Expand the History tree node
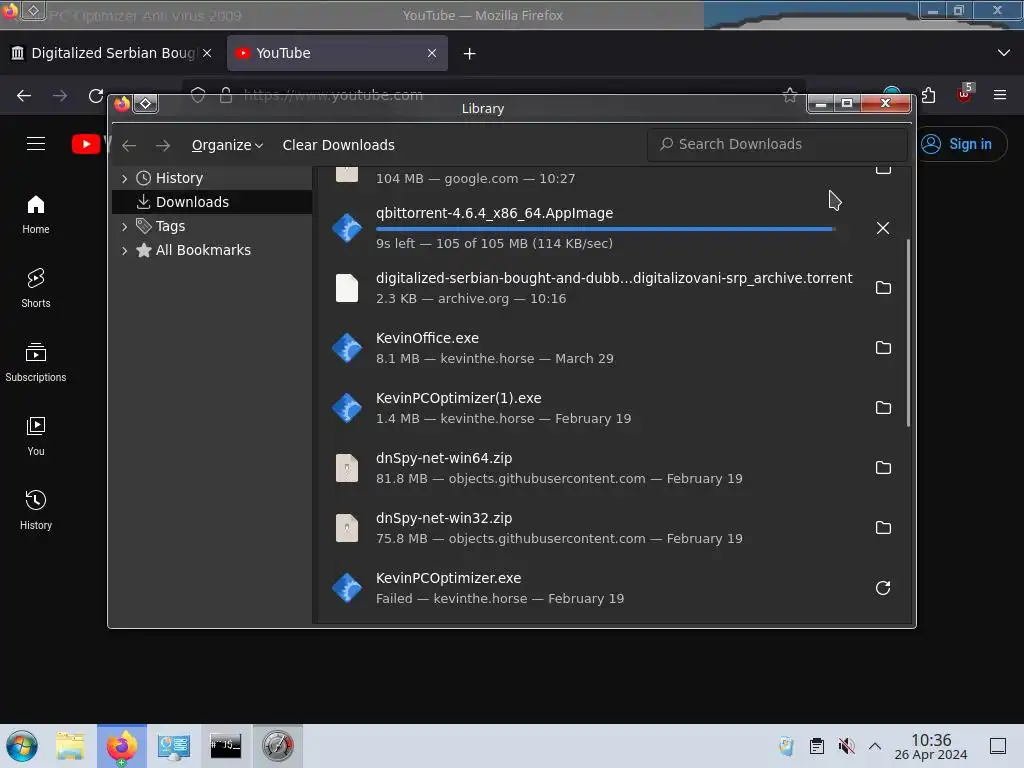This screenshot has height=768, width=1024. coord(124,178)
